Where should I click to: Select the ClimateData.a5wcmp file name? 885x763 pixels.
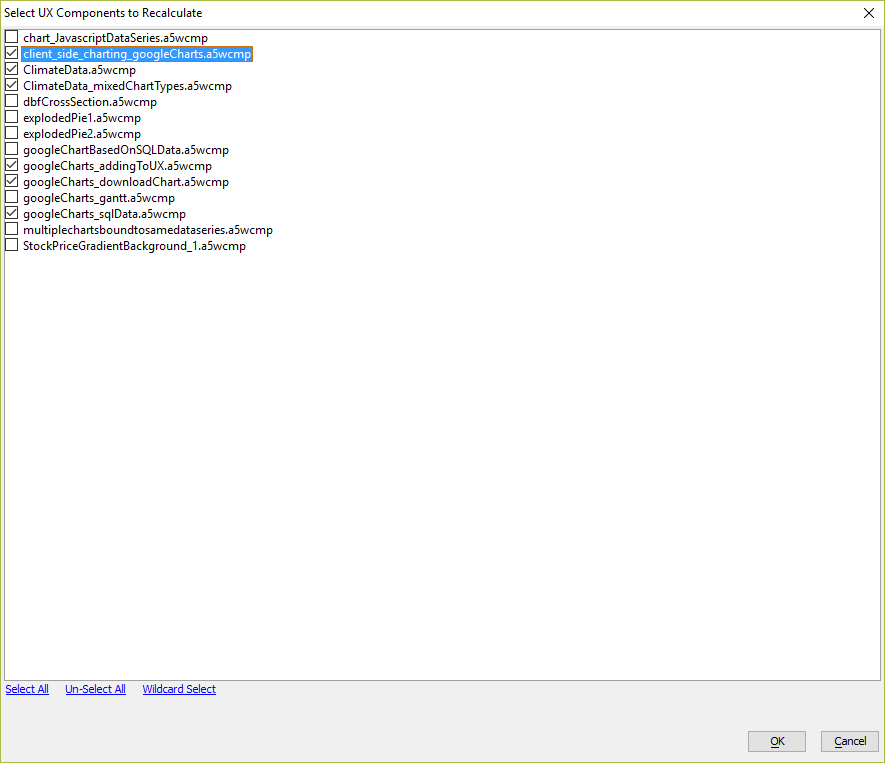(x=80, y=70)
